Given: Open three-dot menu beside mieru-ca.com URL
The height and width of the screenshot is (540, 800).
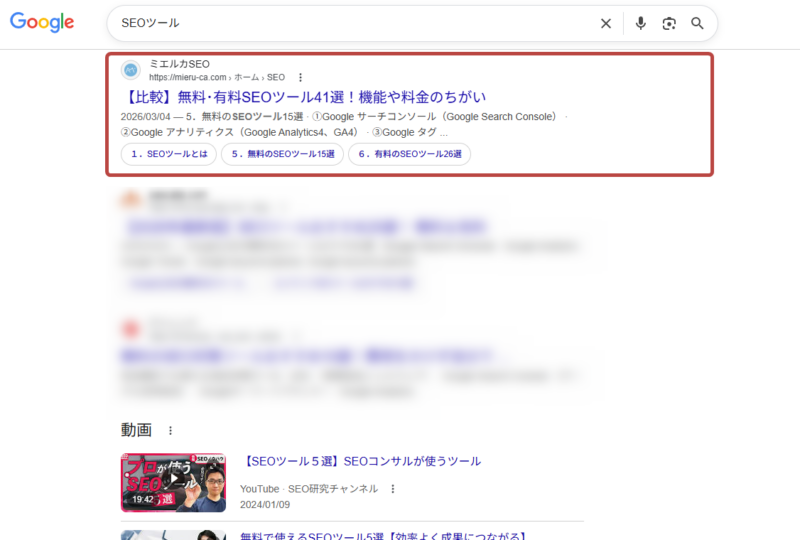Looking at the screenshot, I should 300,77.
